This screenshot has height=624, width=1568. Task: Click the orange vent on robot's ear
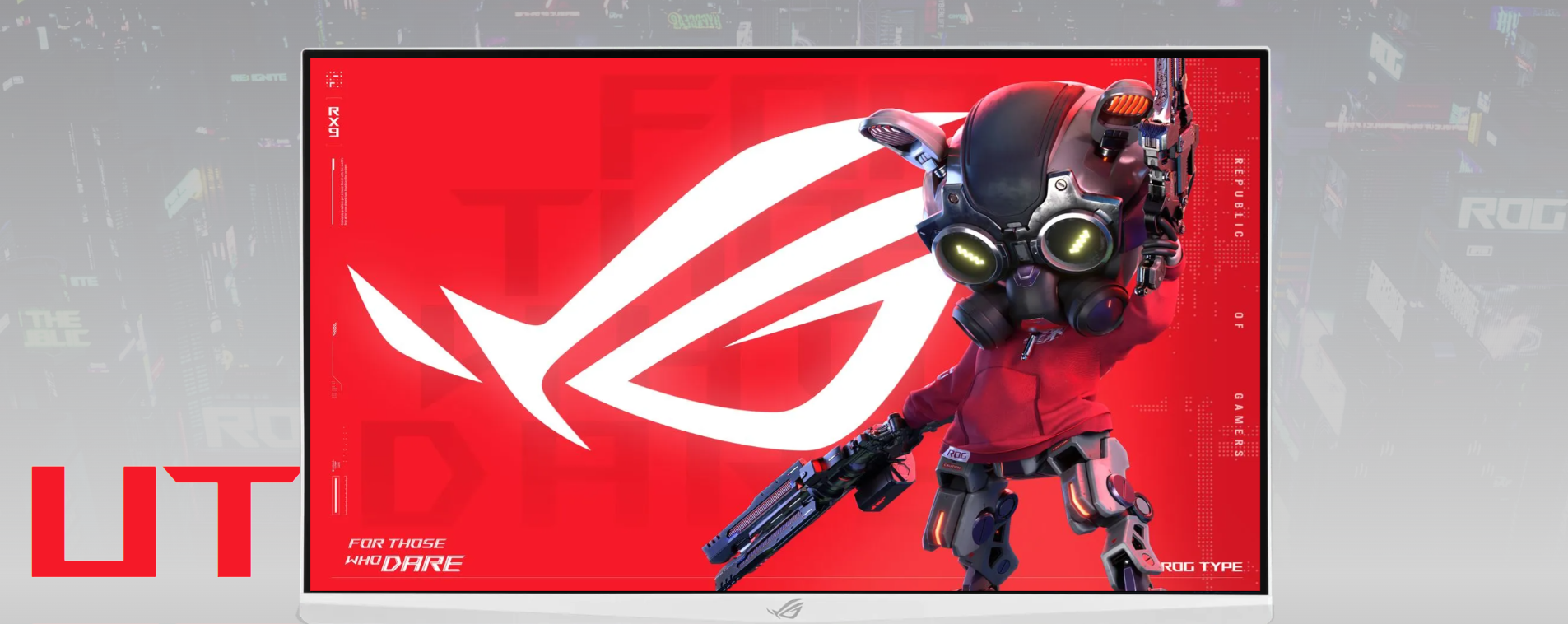[1128, 105]
